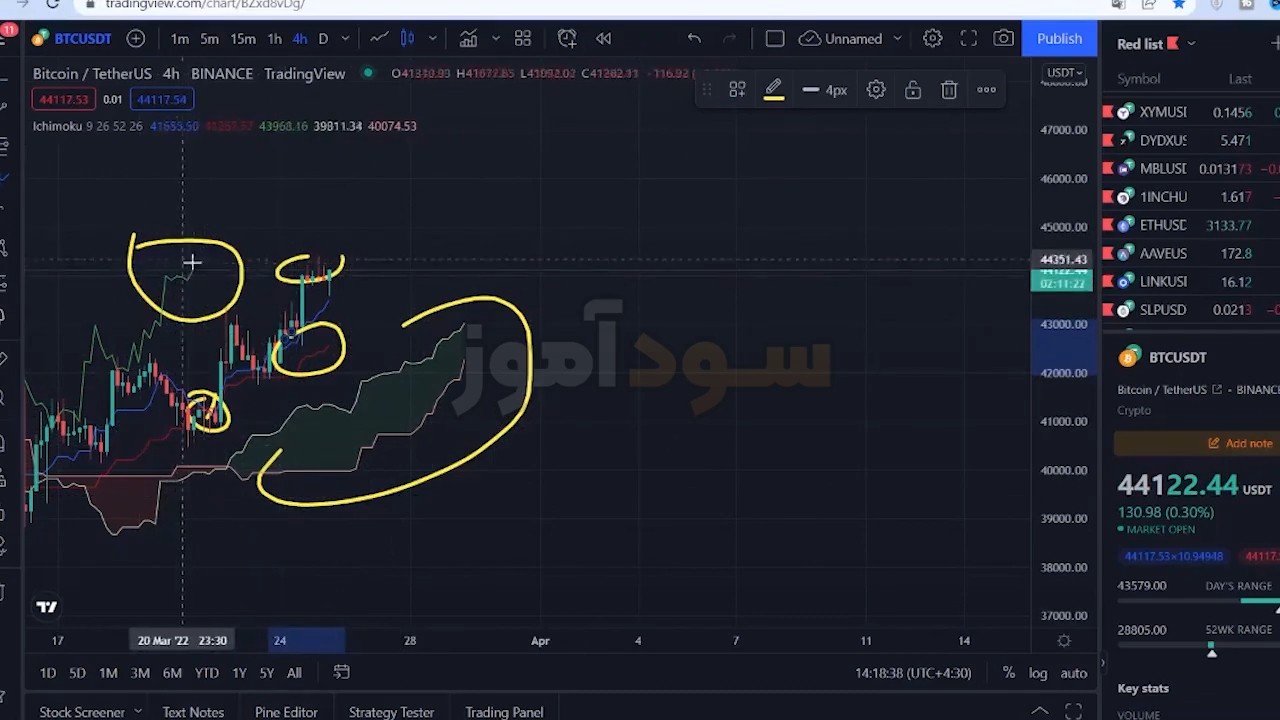Image resolution: width=1280 pixels, height=720 pixels.
Task: Select the DYDXUS watchlist row
Action: coord(1191,141)
